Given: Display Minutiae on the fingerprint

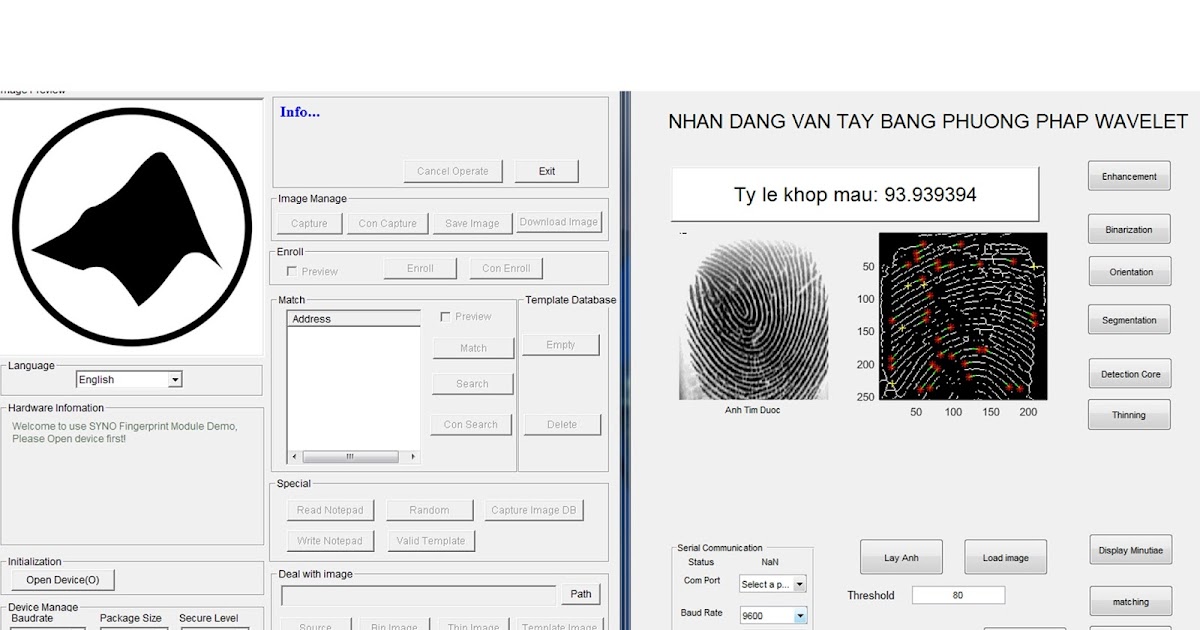Looking at the screenshot, I should pos(1130,549).
